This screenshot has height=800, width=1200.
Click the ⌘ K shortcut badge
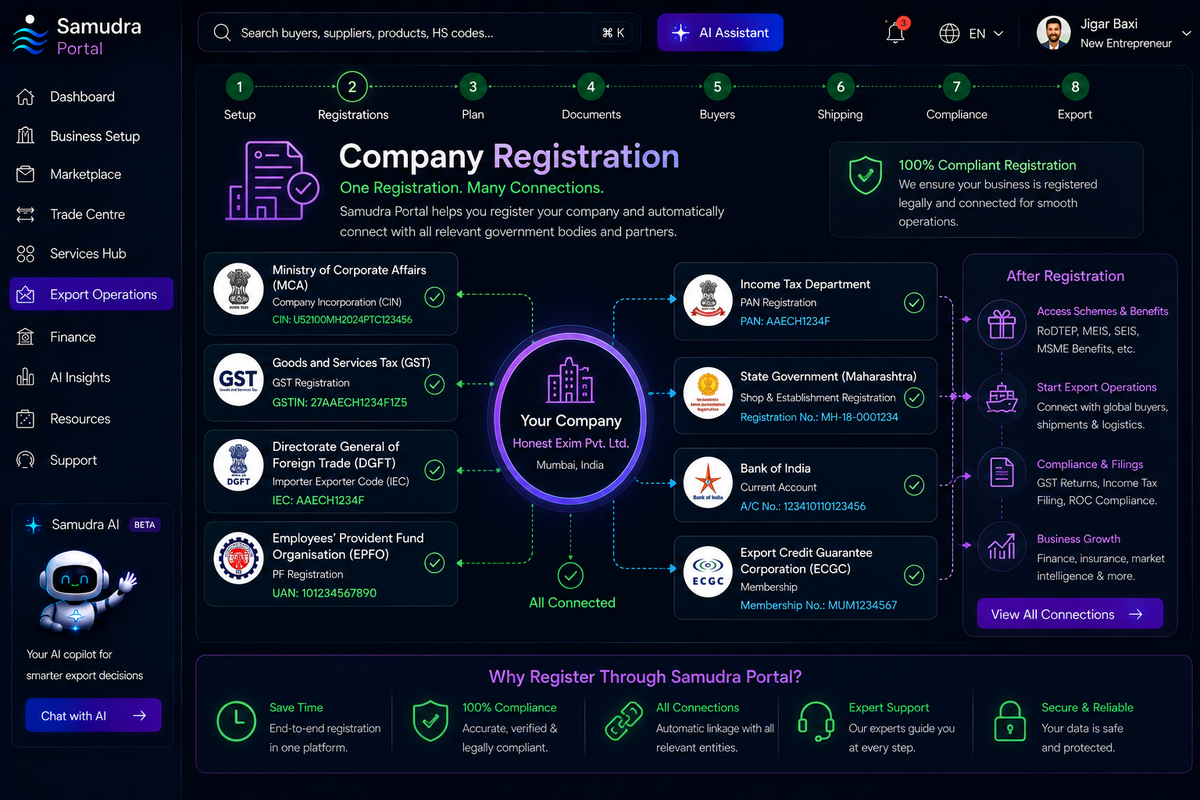[613, 33]
